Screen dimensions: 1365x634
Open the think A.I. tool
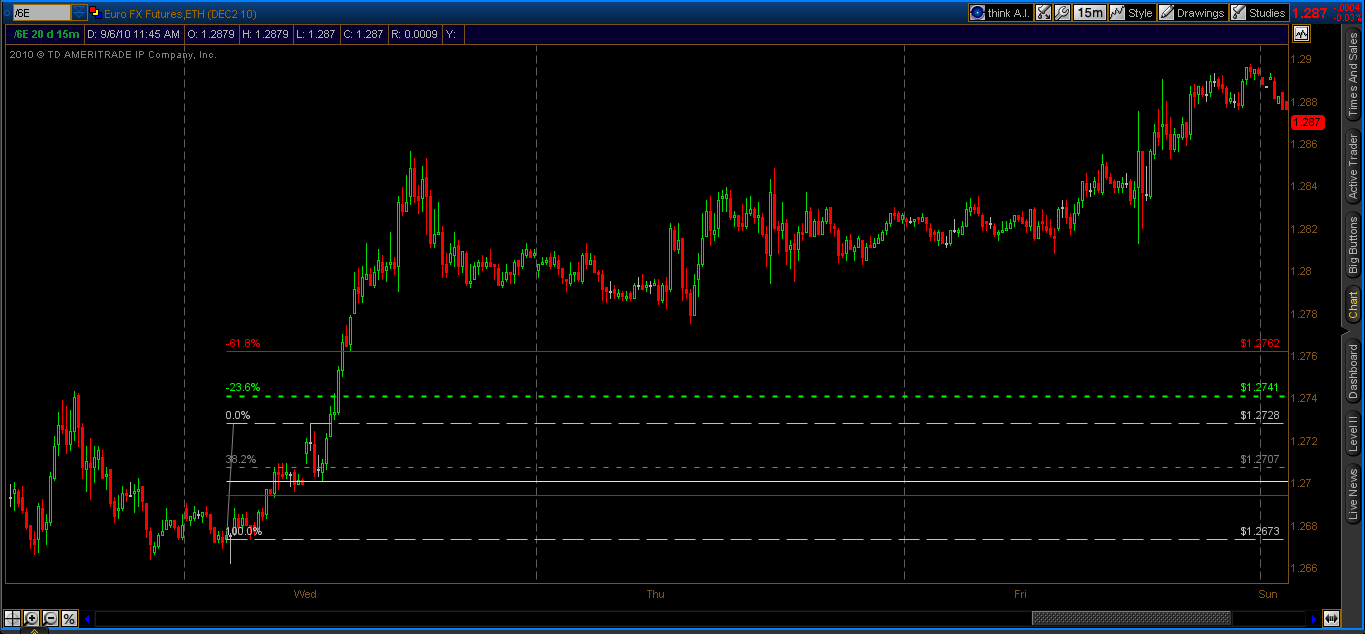tap(999, 13)
